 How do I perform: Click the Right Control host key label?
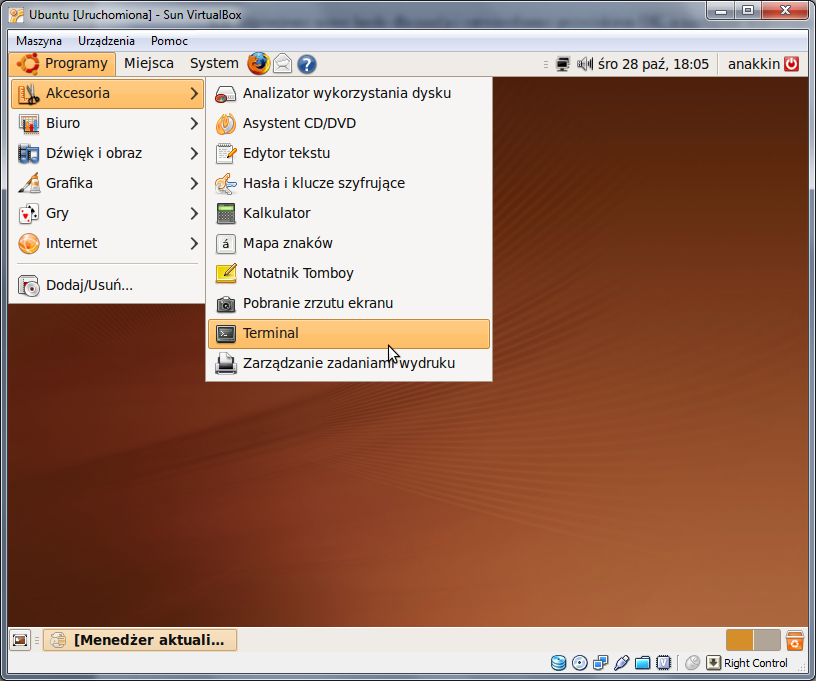[x=756, y=663]
